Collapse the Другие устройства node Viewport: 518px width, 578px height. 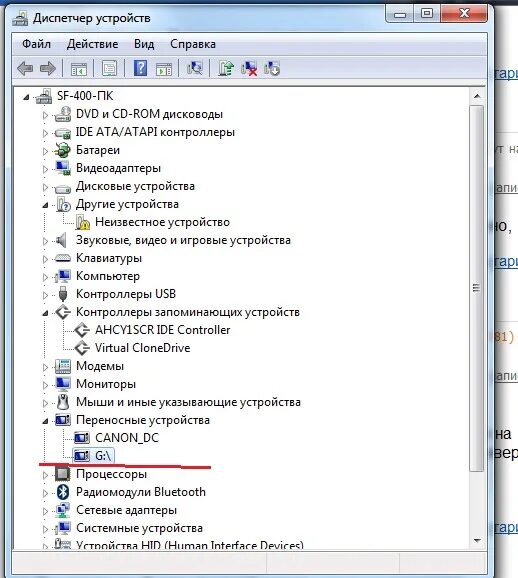pyautogui.click(x=45, y=205)
